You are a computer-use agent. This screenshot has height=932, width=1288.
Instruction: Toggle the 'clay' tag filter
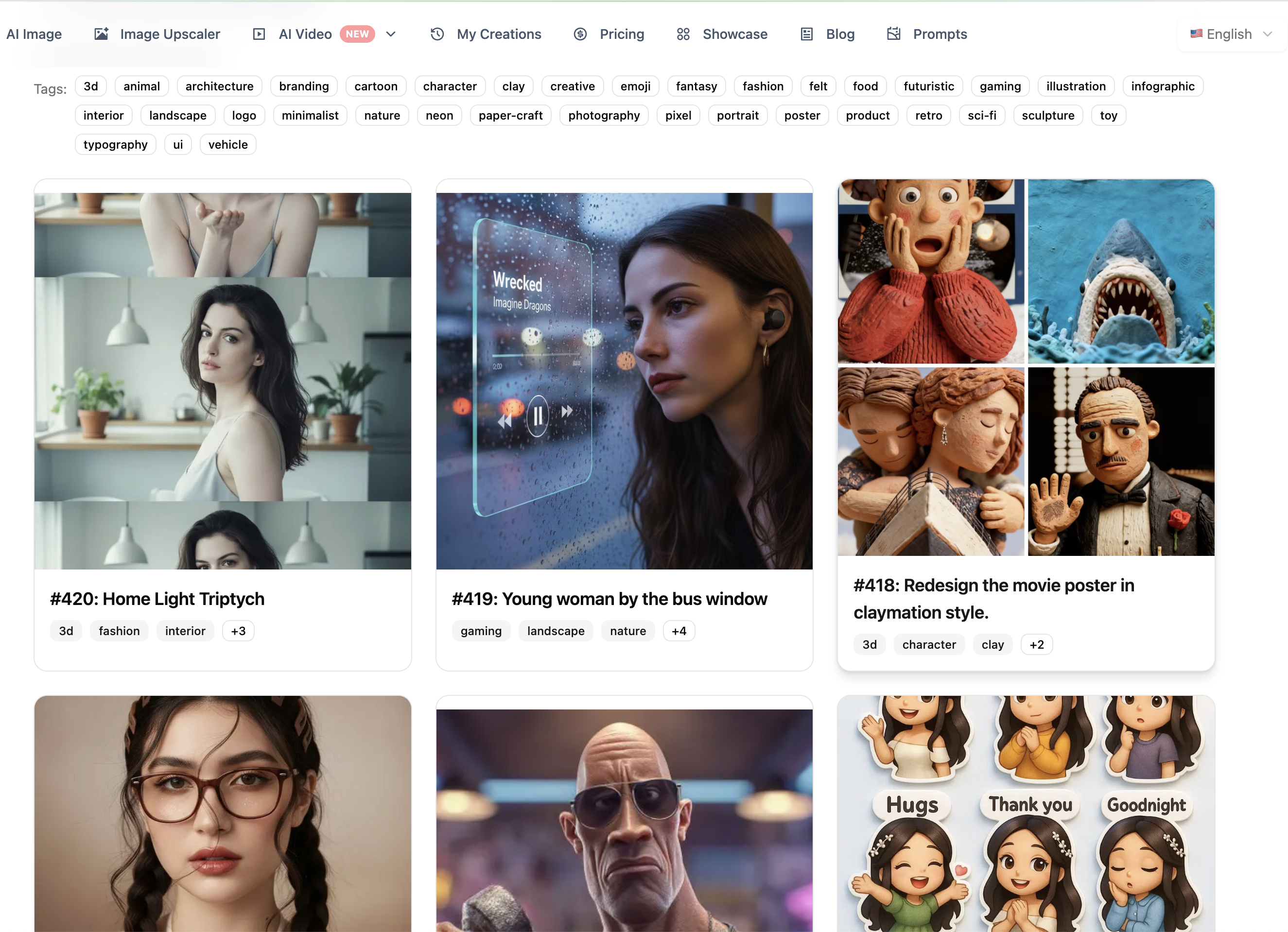513,86
